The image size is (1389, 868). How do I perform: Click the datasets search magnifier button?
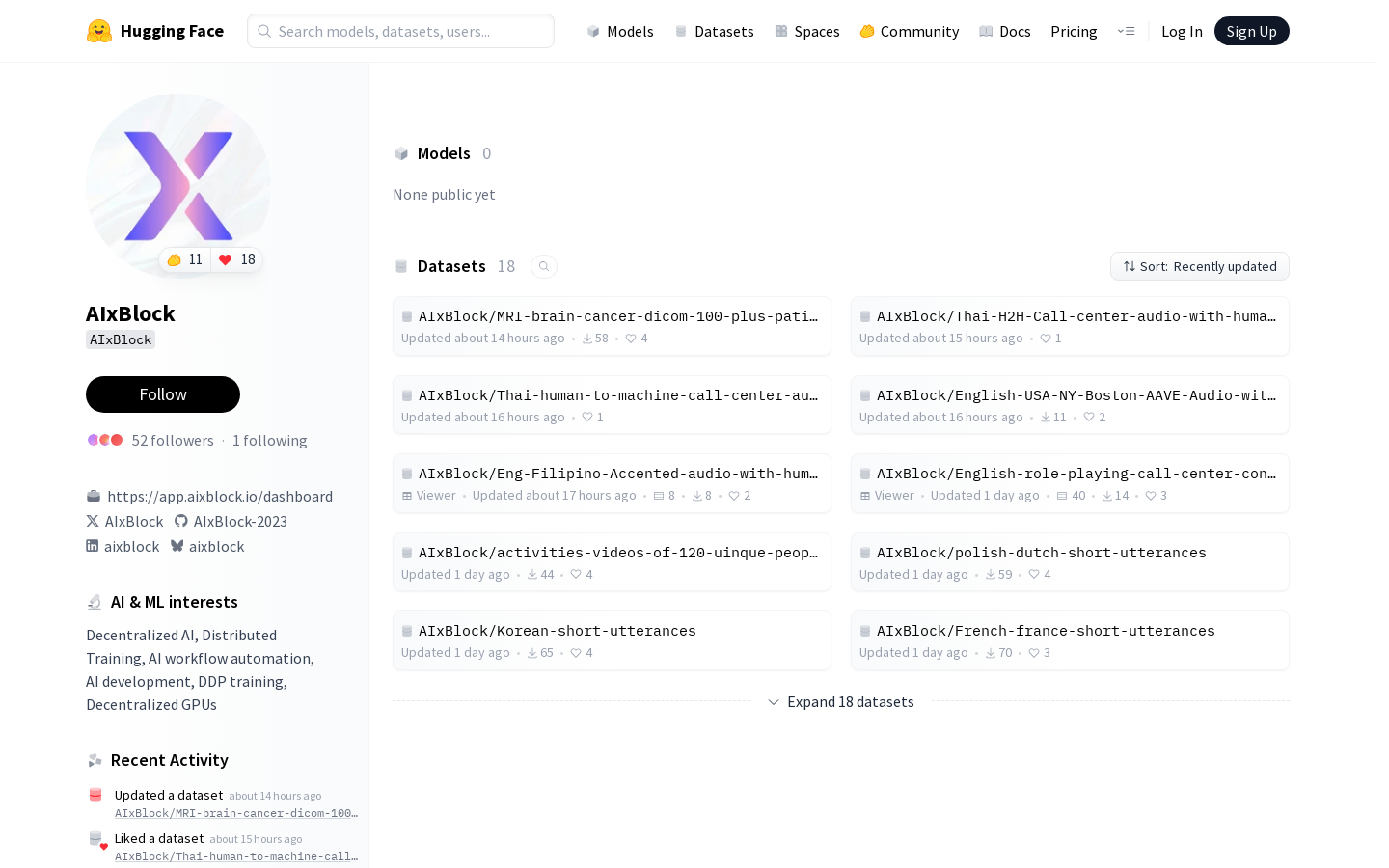click(544, 266)
